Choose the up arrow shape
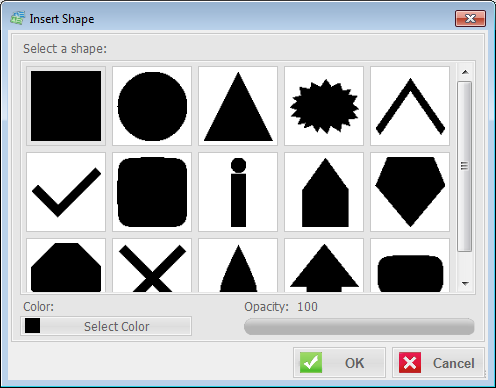496x388 pixels. [x=324, y=265]
